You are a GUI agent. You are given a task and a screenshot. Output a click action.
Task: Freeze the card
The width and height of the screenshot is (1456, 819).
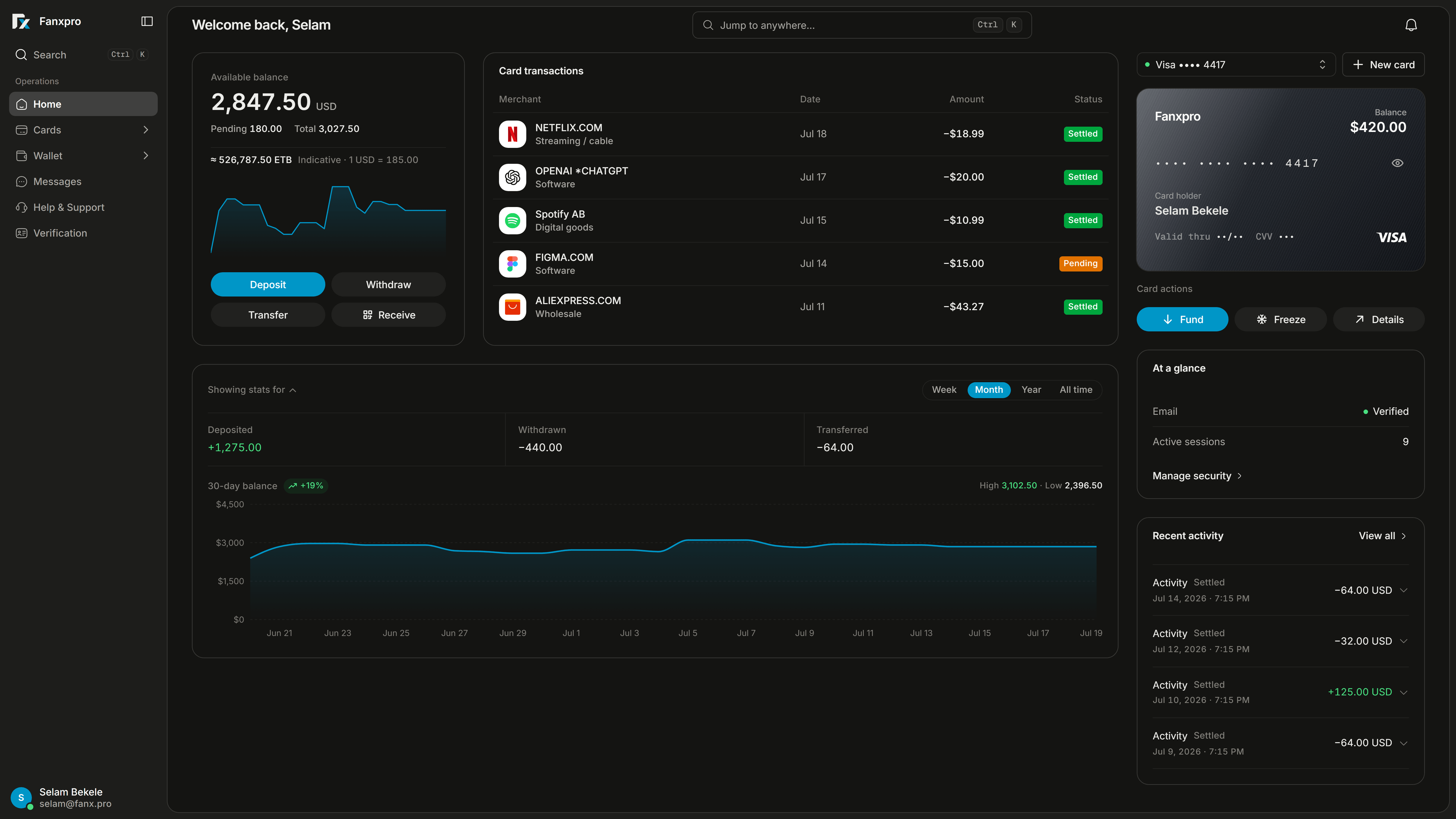coord(1280,319)
